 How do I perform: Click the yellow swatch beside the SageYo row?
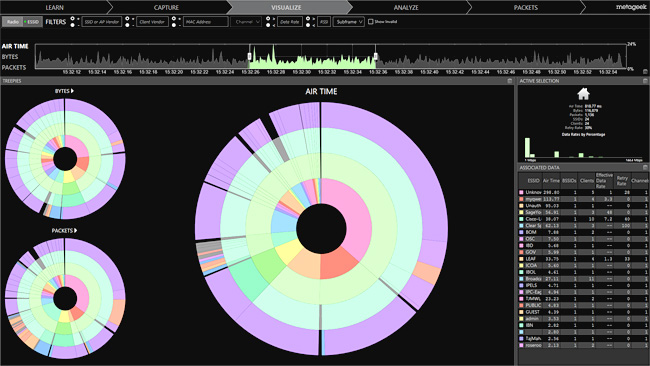click(521, 212)
